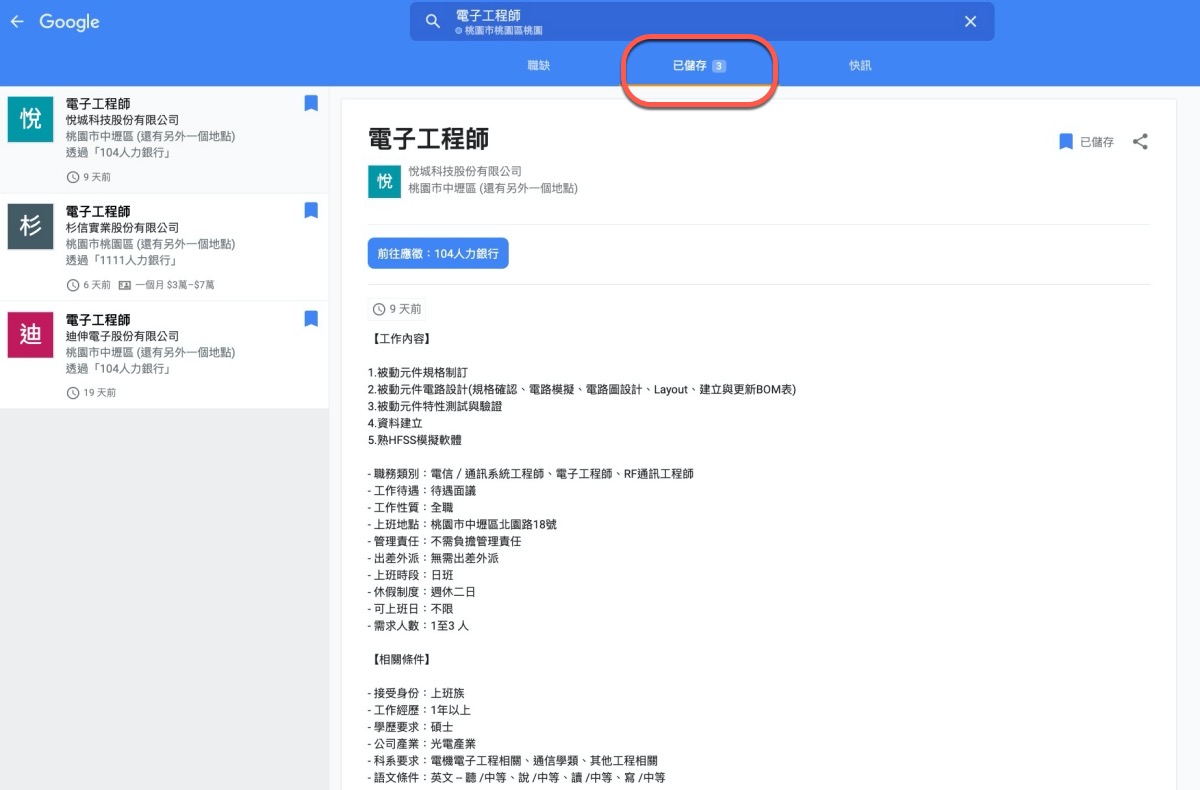Open the Google logo homepage
This screenshot has width=1200, height=790.
69,22
